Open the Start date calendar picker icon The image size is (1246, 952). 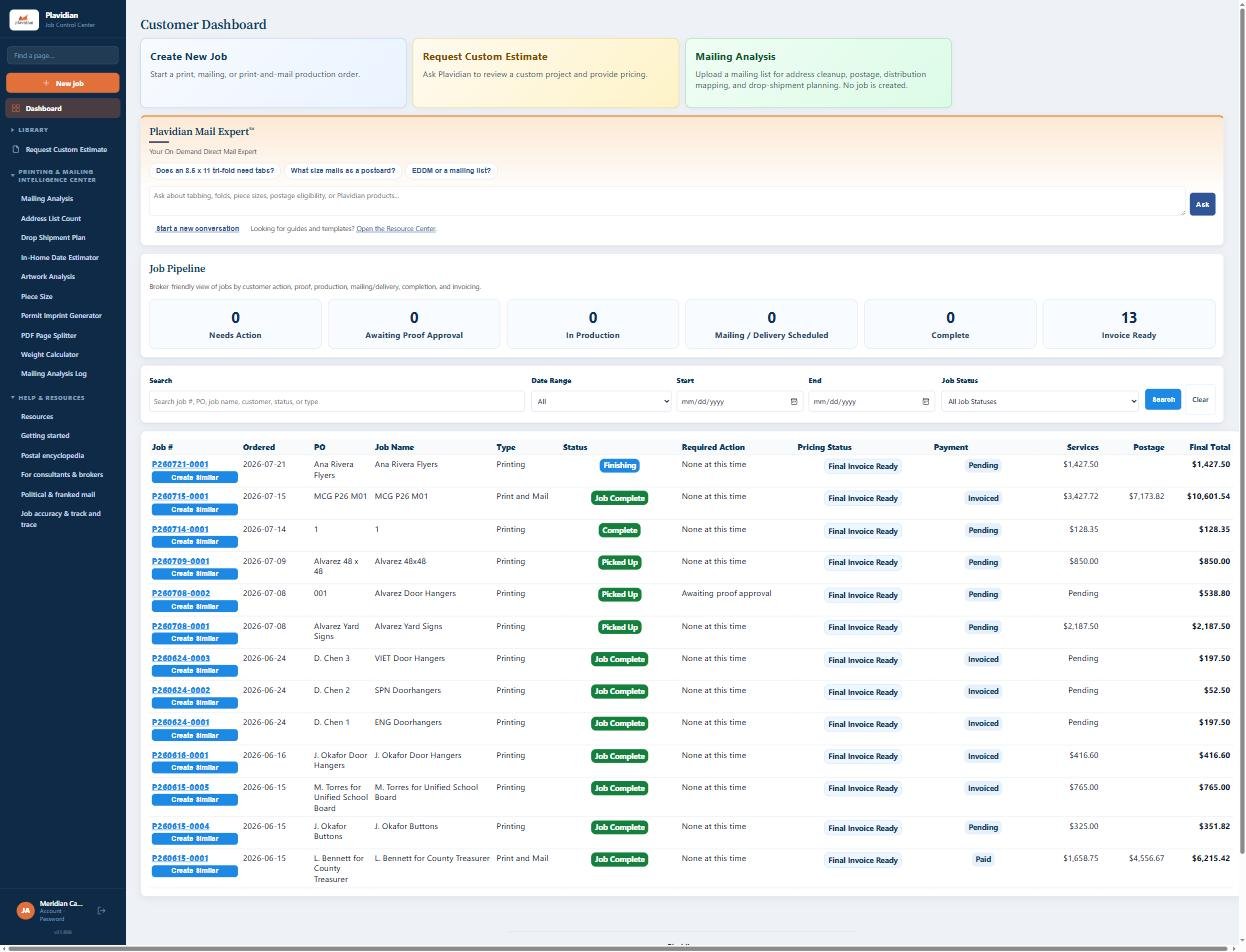(x=794, y=401)
